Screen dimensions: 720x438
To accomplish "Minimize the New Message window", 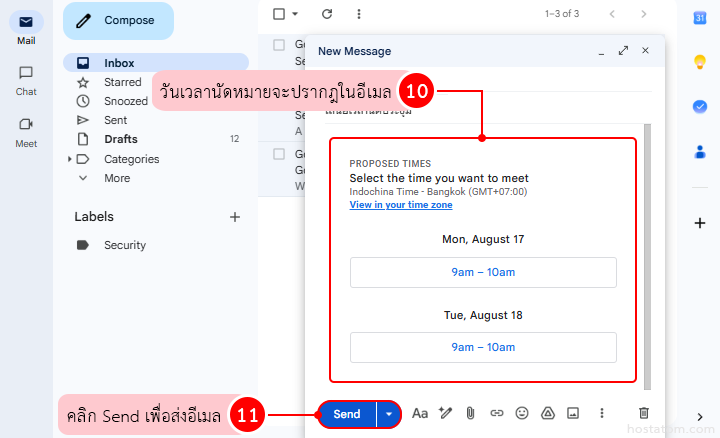I will pos(601,53).
